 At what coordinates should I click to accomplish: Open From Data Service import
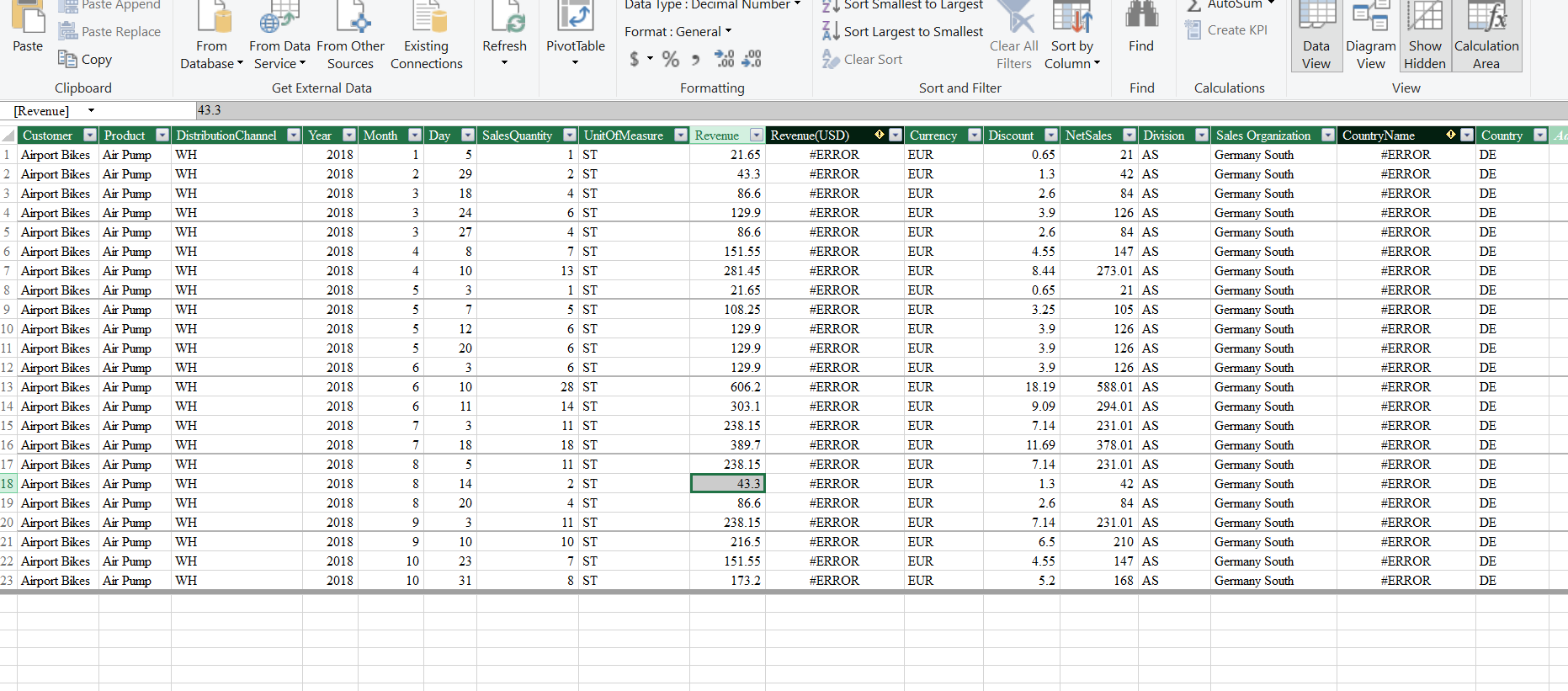tap(279, 36)
